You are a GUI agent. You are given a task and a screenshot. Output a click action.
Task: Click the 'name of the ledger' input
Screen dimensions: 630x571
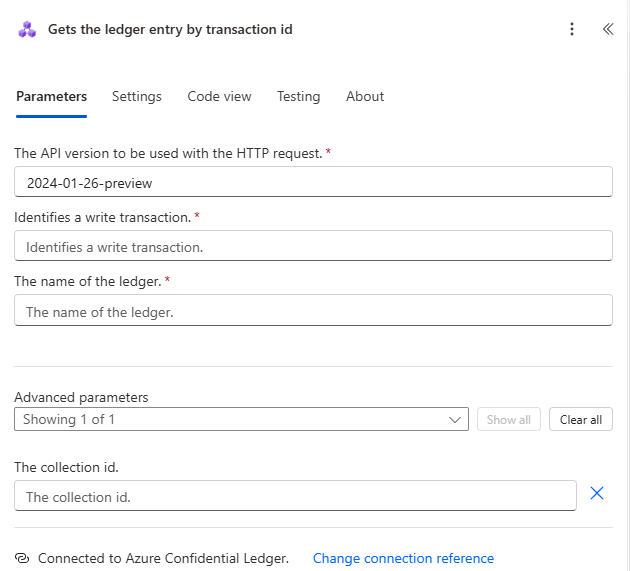pyautogui.click(x=313, y=311)
